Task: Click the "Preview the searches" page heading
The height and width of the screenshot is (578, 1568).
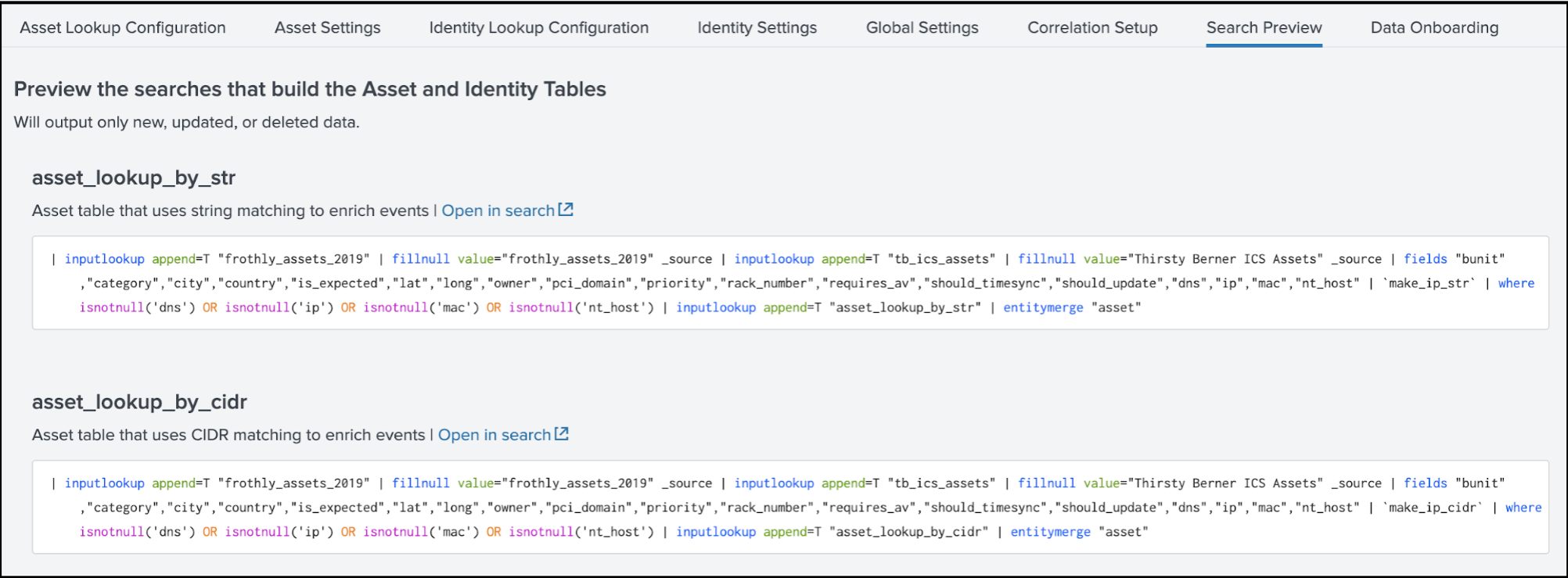Action: pos(310,89)
